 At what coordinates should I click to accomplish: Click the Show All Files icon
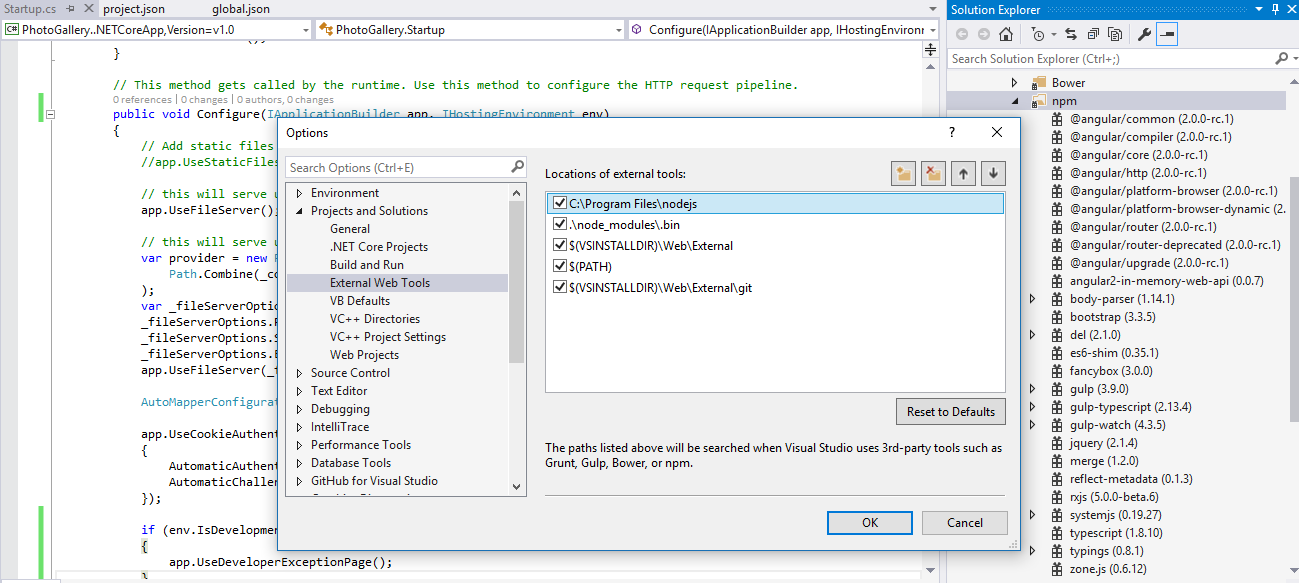click(1114, 34)
